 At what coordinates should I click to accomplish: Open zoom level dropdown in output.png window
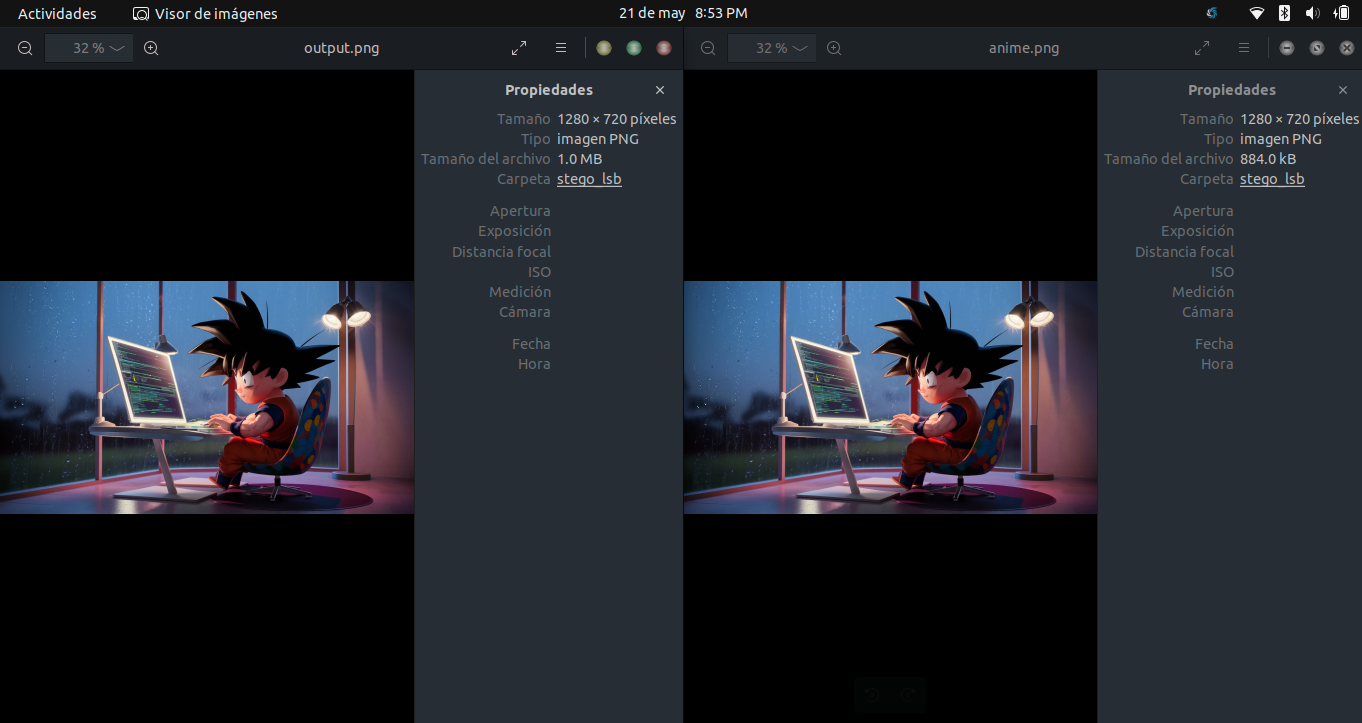pos(89,48)
